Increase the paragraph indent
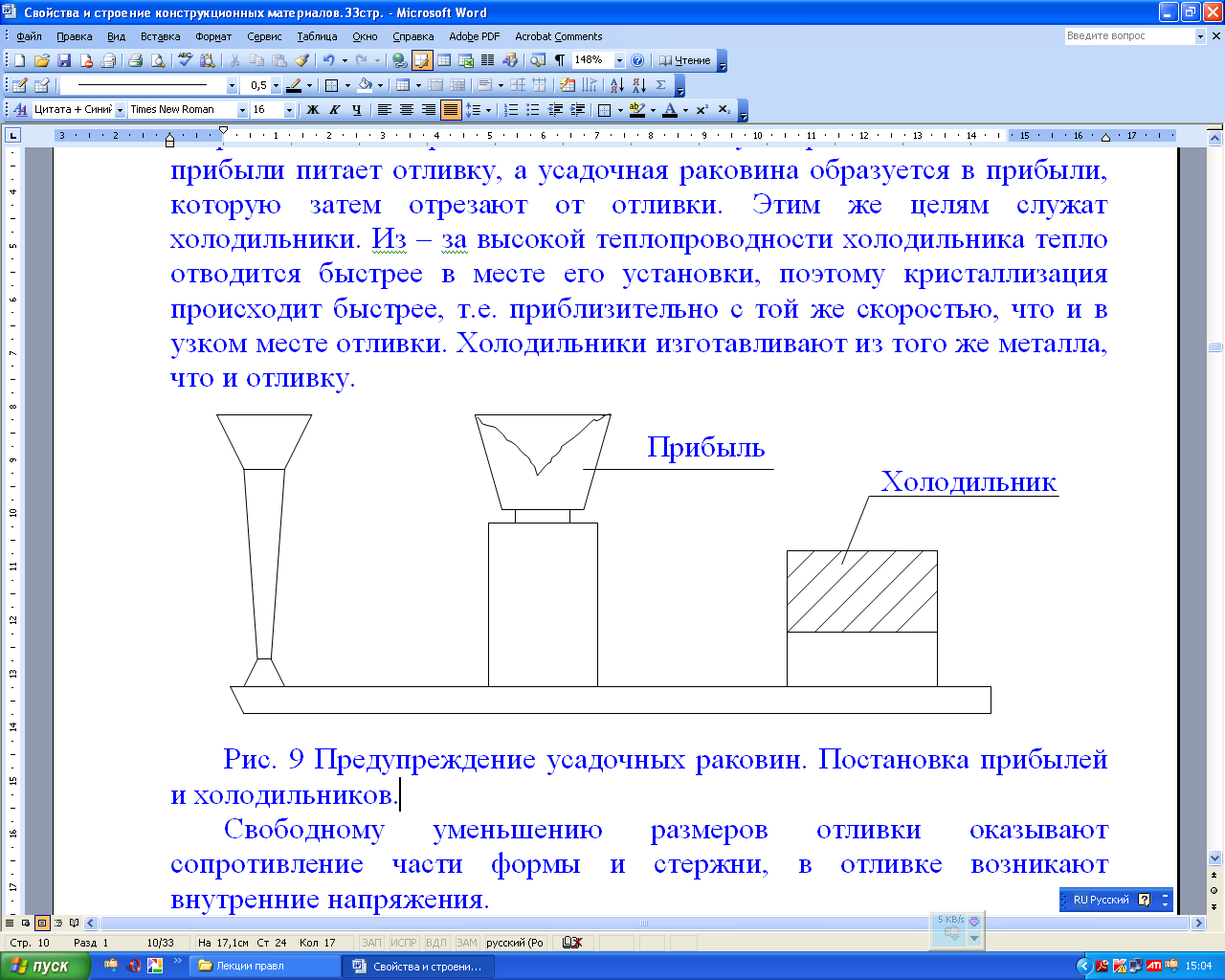The width and height of the screenshot is (1225, 980). click(577, 110)
